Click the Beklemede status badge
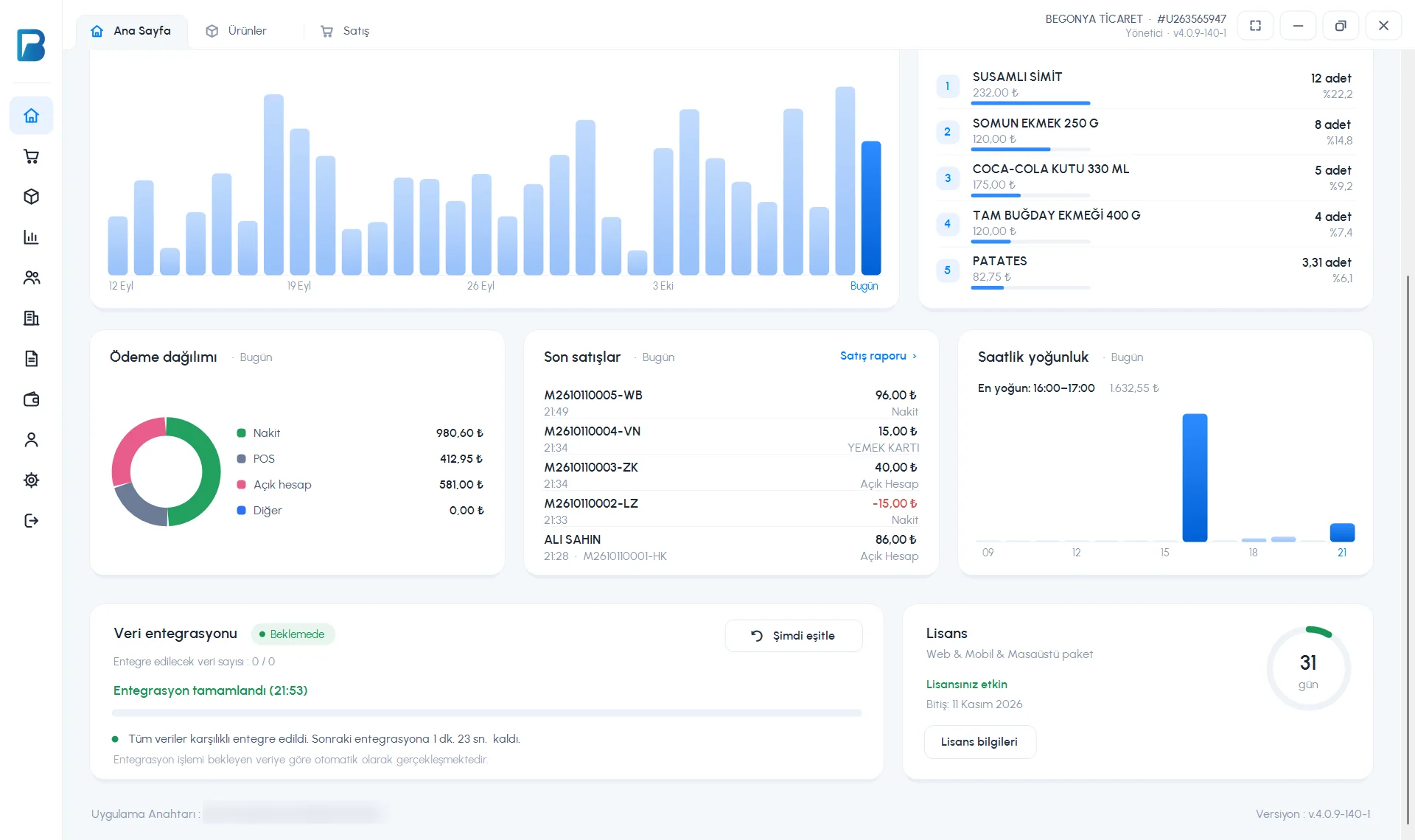This screenshot has height=840, width=1415. click(x=293, y=634)
